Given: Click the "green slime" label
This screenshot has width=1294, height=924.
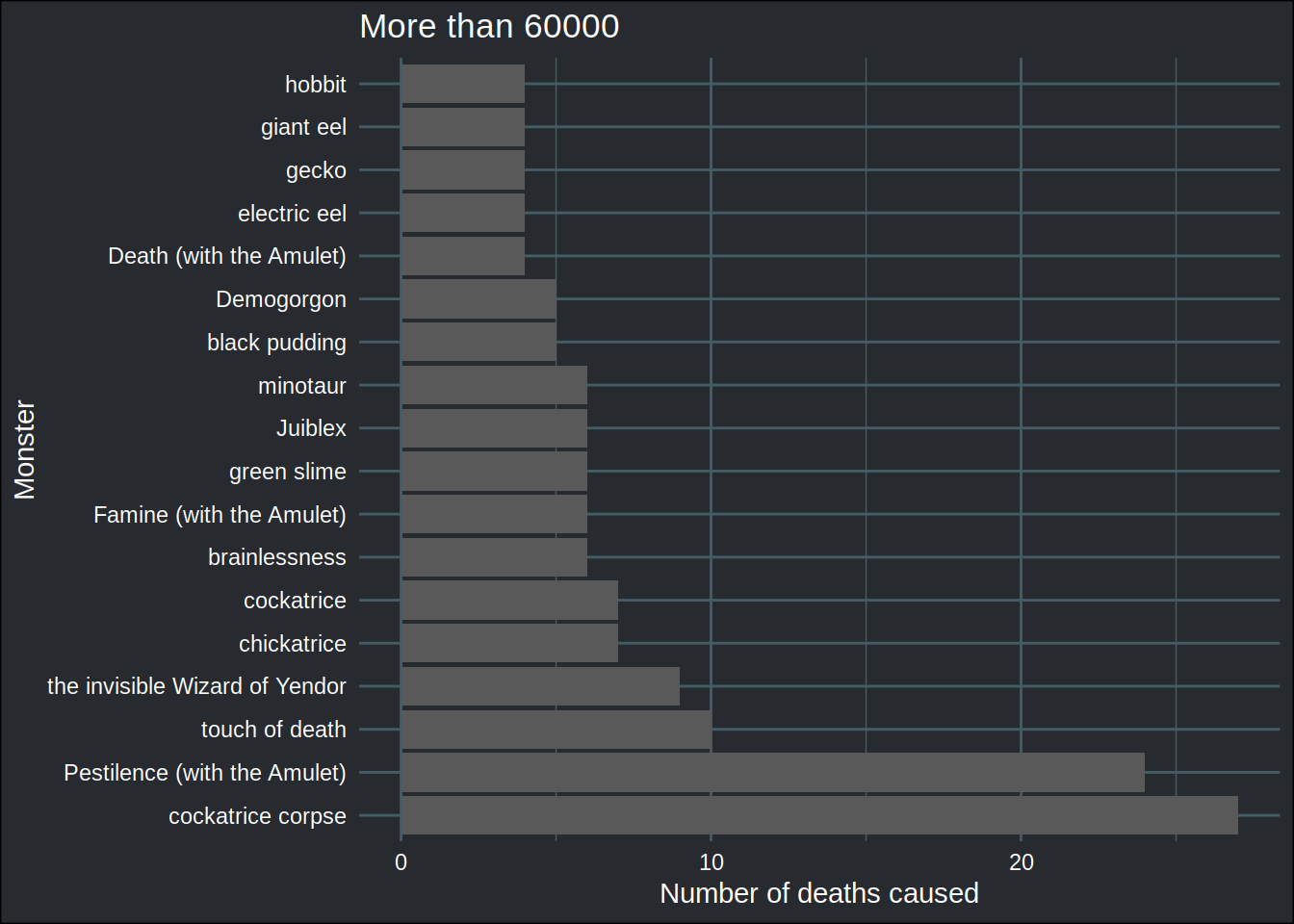Looking at the screenshot, I should tap(288, 472).
